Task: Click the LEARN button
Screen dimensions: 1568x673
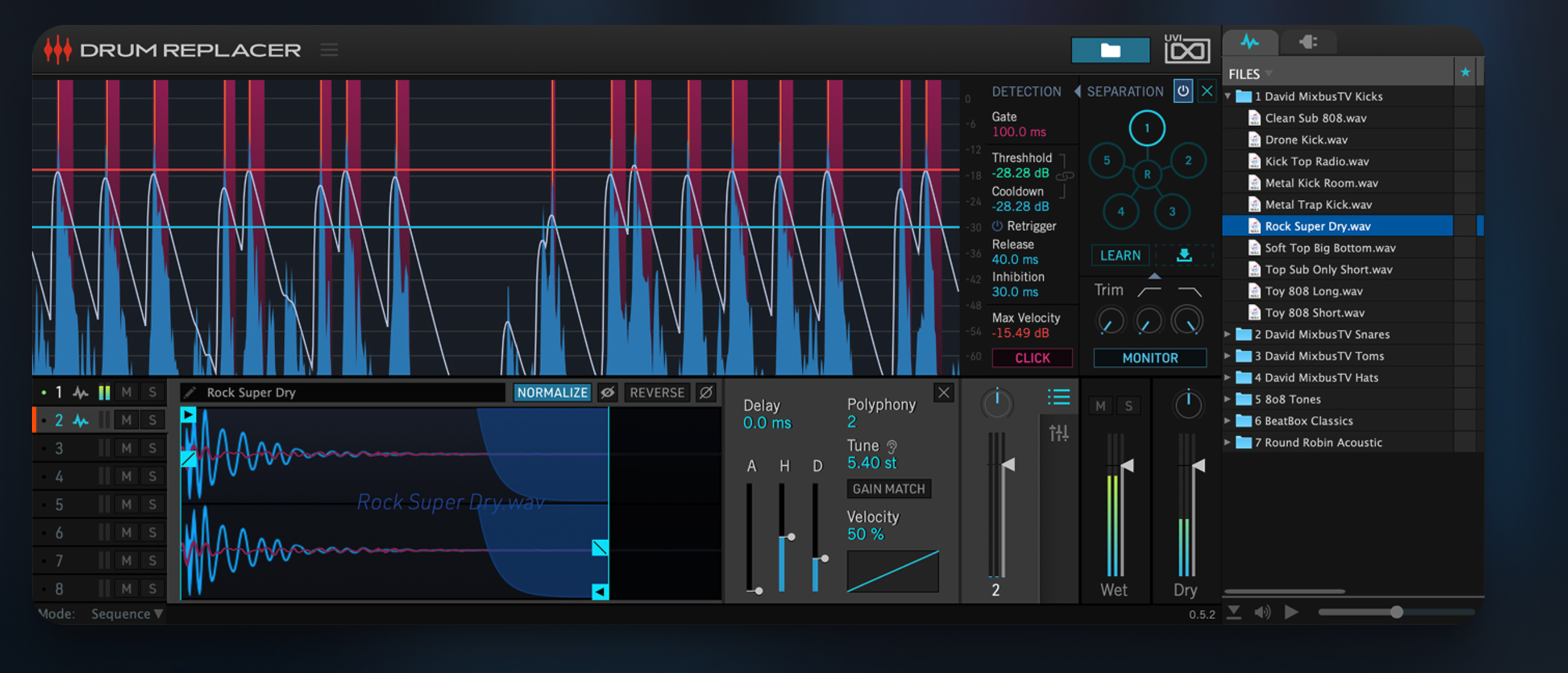Action: click(1120, 255)
